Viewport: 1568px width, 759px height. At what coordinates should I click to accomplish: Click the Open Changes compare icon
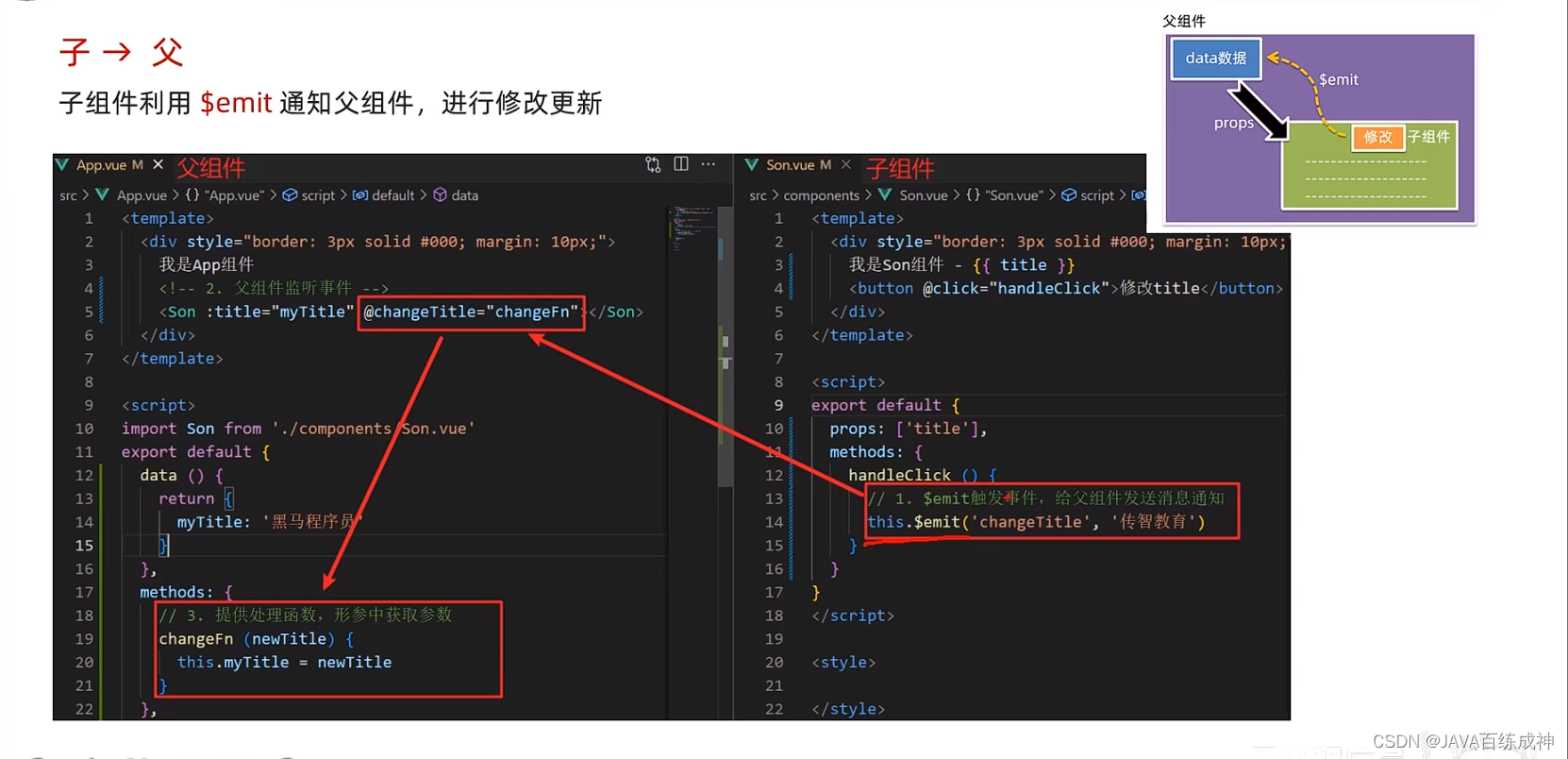pyautogui.click(x=653, y=164)
